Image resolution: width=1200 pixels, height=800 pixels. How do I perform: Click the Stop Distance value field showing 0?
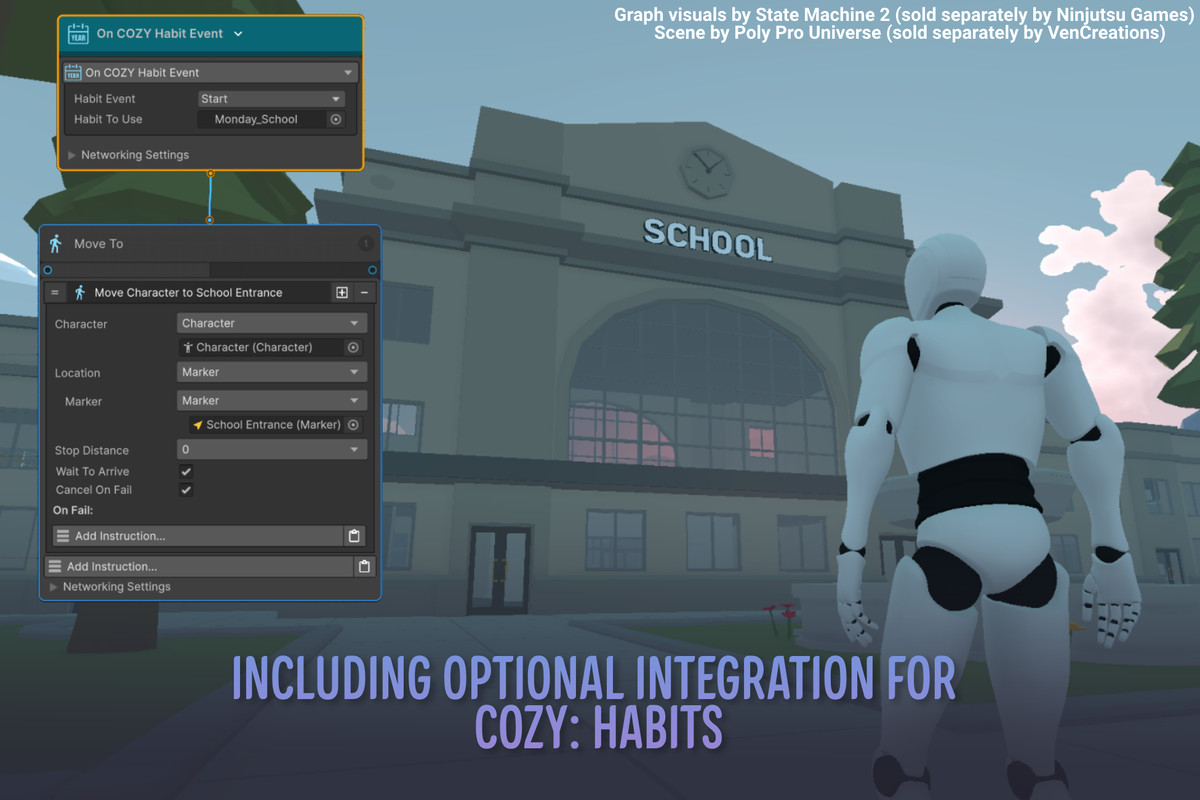pyautogui.click(x=271, y=449)
